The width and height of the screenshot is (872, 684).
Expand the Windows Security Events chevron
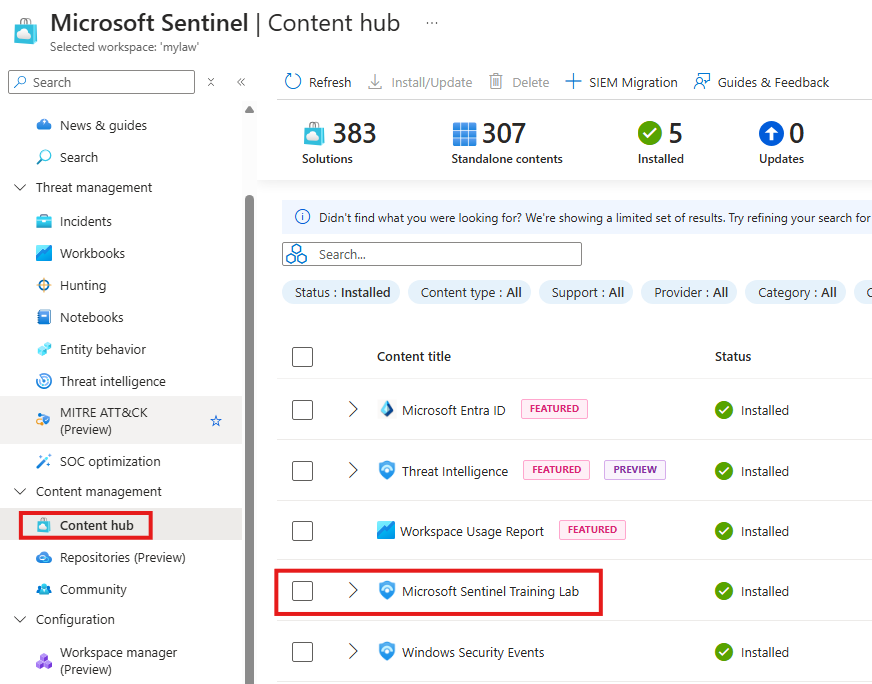coord(353,651)
